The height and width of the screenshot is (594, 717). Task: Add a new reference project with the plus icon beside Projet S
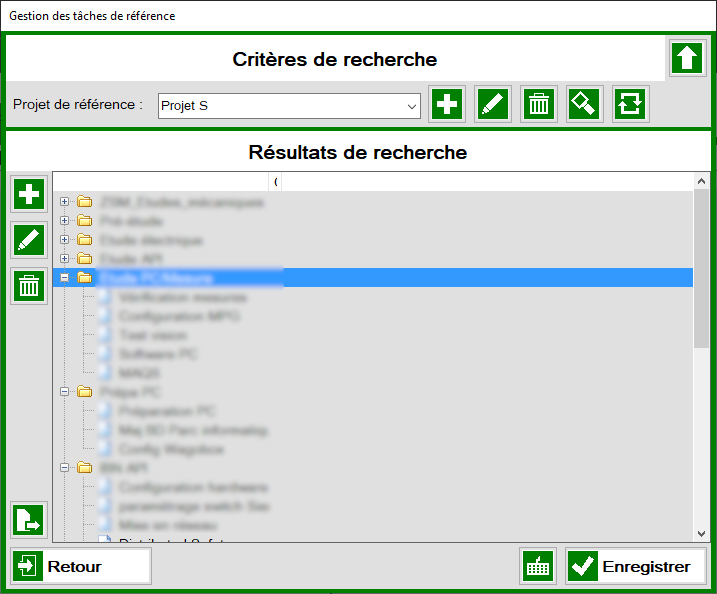pos(447,104)
